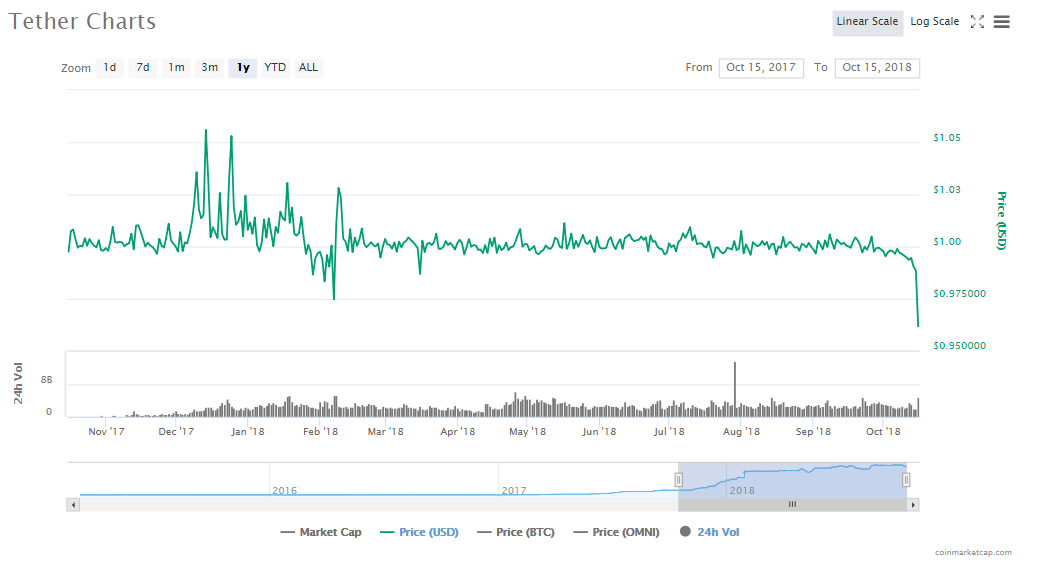1054x570 pixels.
Task: Click the navigator scrollbar thumb
Action: pos(793,504)
